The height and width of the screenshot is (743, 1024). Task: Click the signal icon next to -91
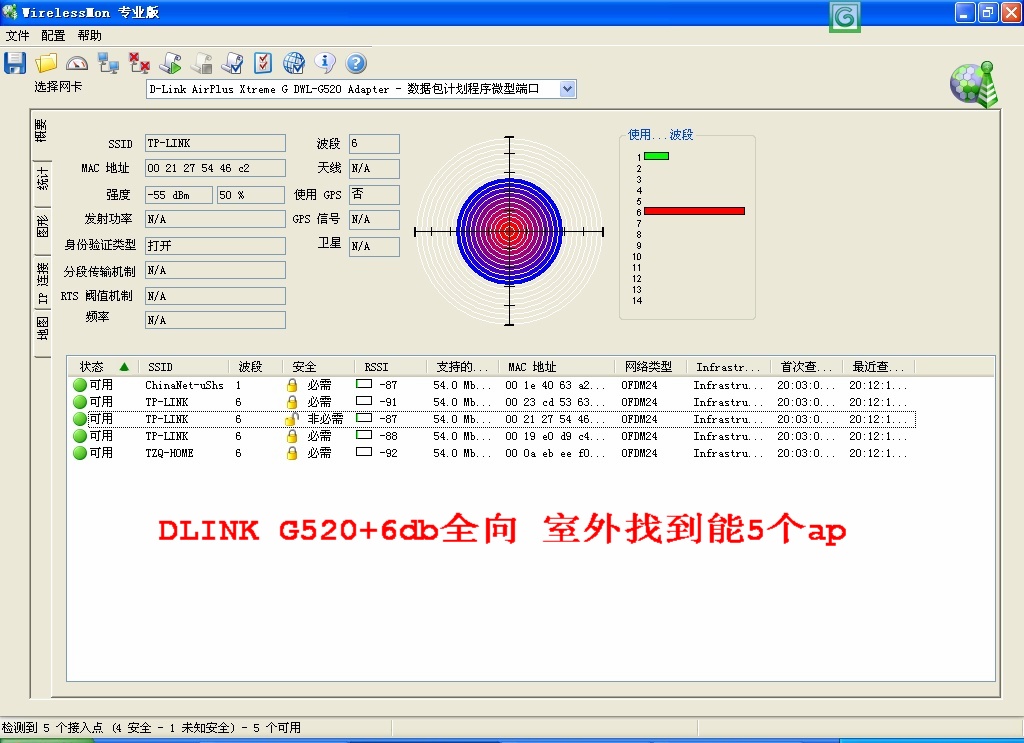click(364, 401)
